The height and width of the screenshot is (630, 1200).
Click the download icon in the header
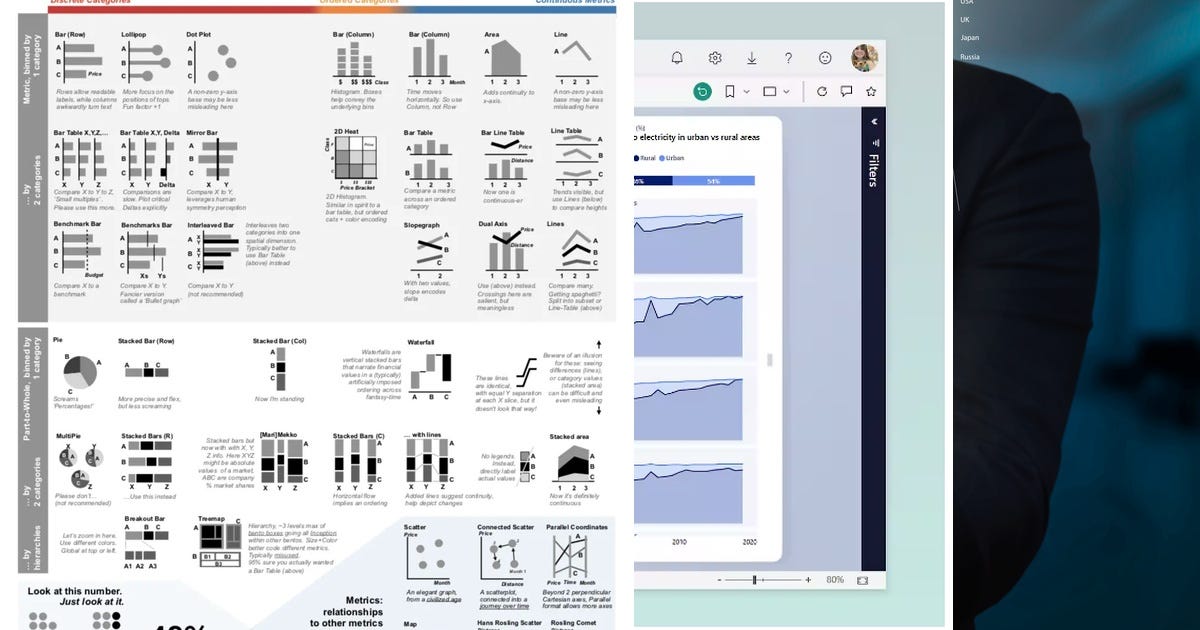tap(751, 58)
